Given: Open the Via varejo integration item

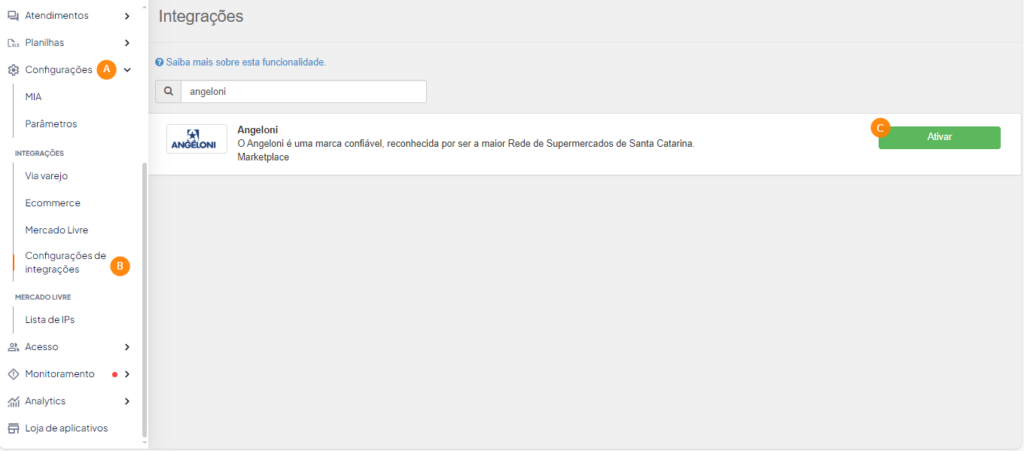Looking at the screenshot, I should click(46, 176).
